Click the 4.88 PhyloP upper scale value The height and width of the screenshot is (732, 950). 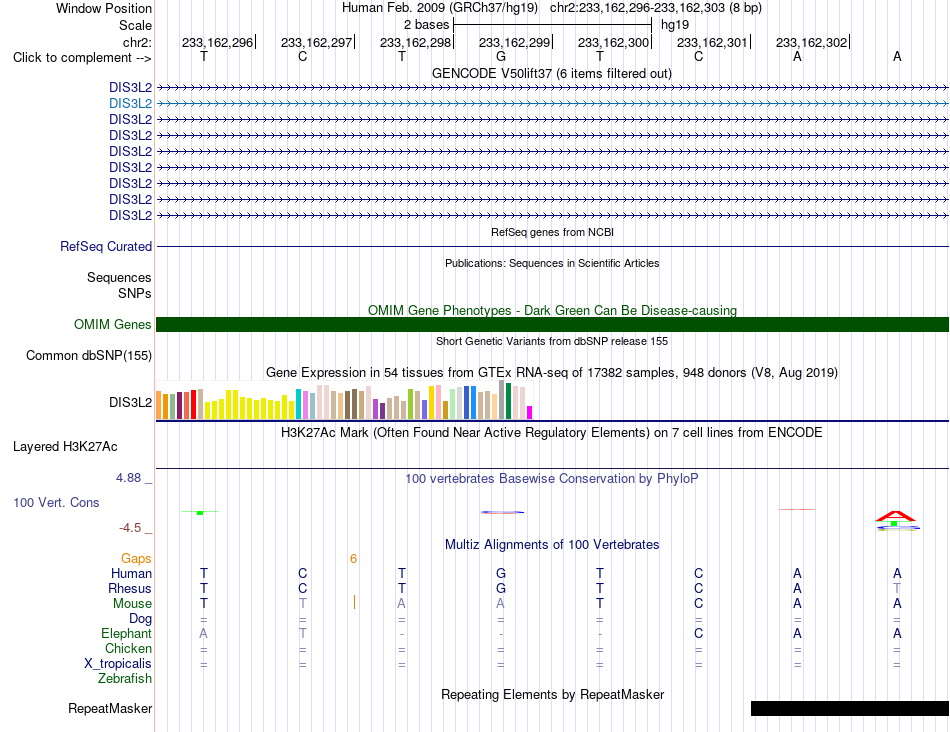pos(129,477)
